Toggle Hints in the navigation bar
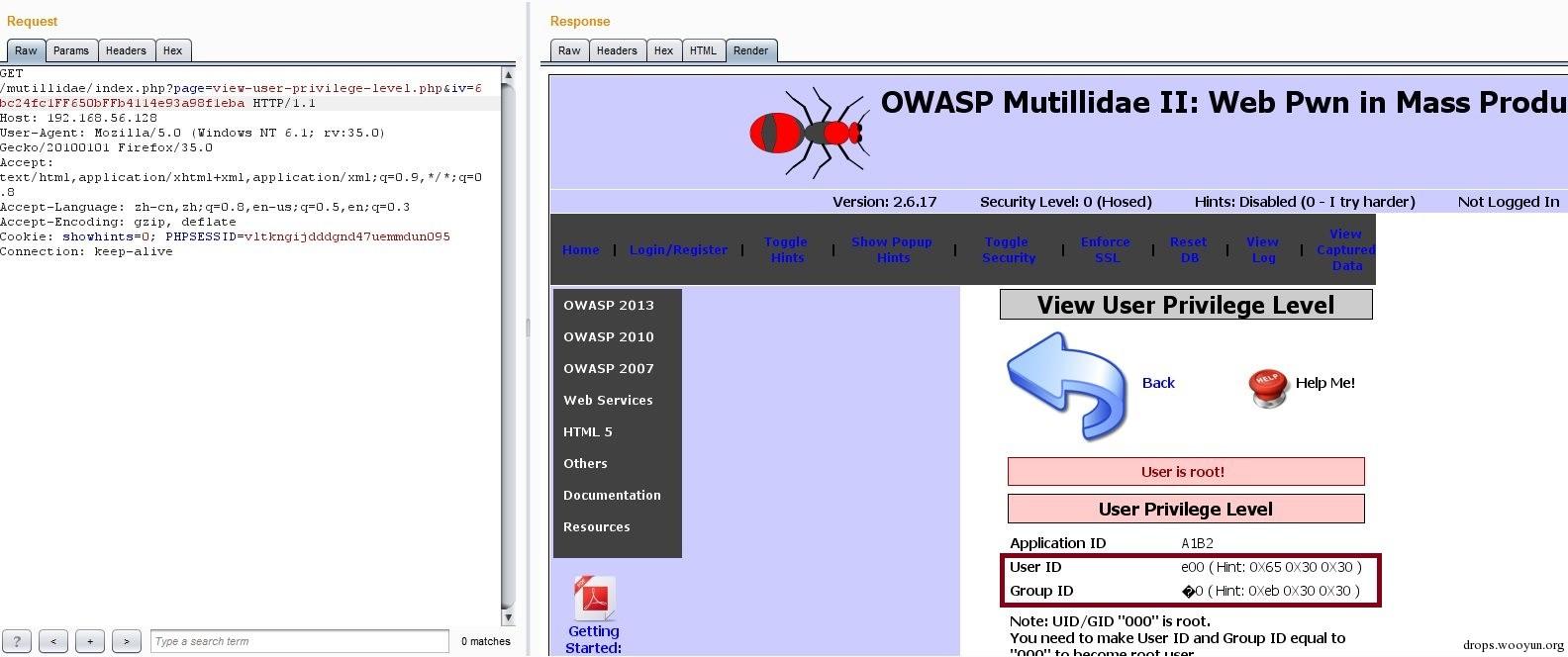This screenshot has height=657, width=1568. 787,249
